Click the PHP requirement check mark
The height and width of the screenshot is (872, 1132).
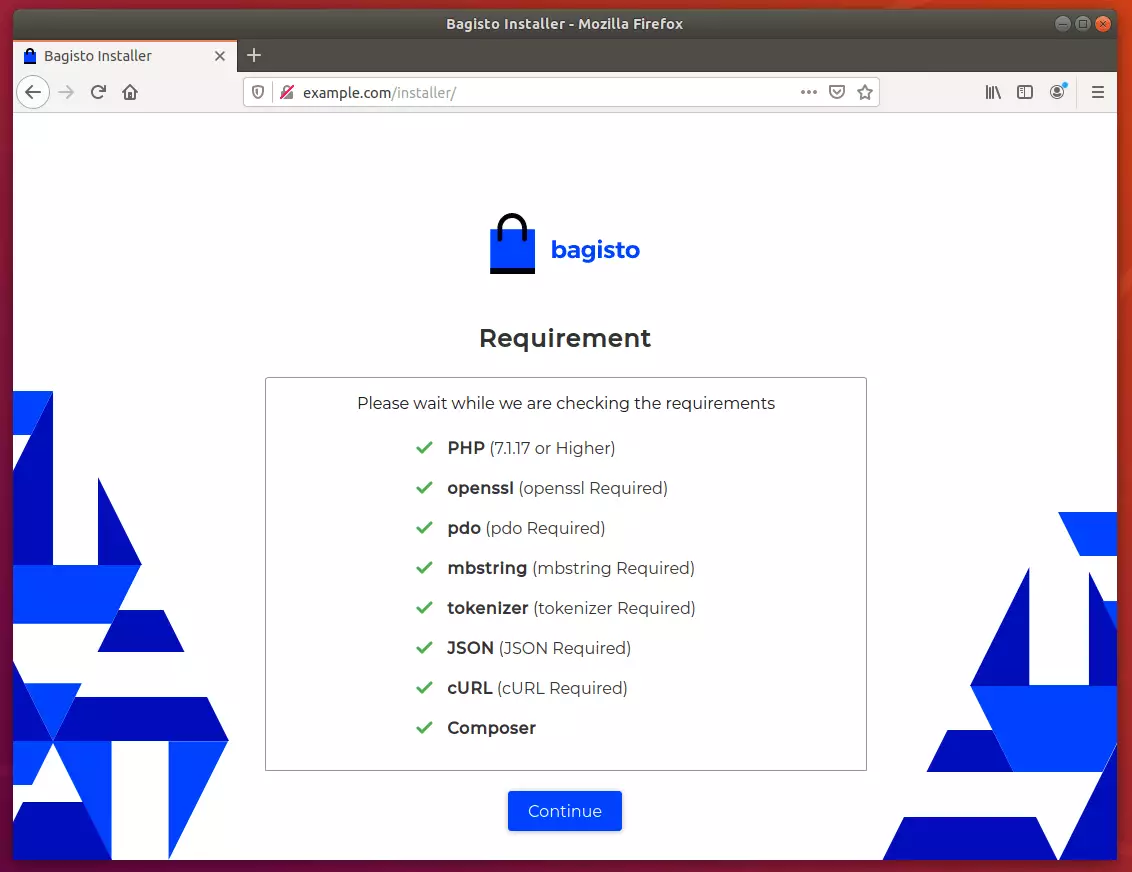click(424, 448)
